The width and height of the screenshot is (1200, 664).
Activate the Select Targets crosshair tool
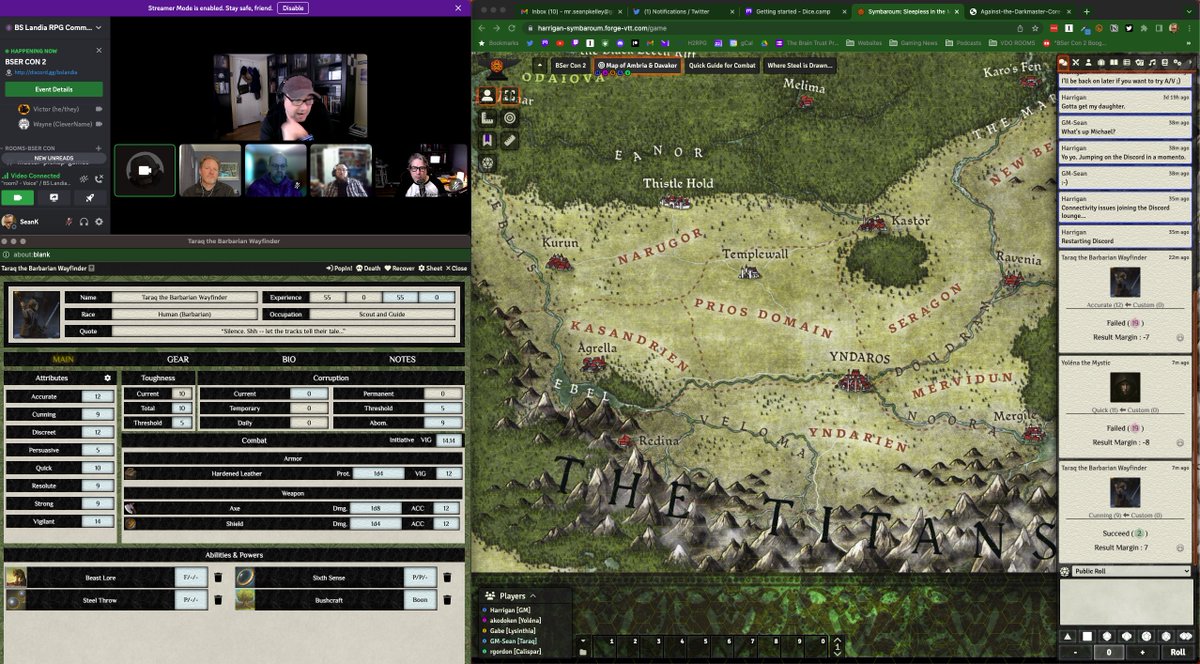coord(509,118)
